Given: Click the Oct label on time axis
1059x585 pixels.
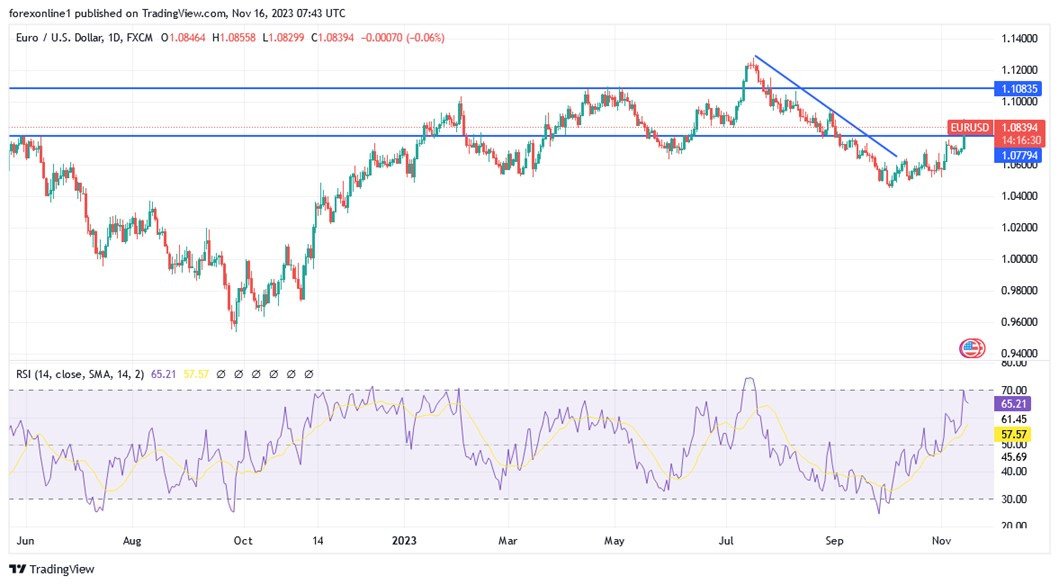Looking at the screenshot, I should [243, 541].
